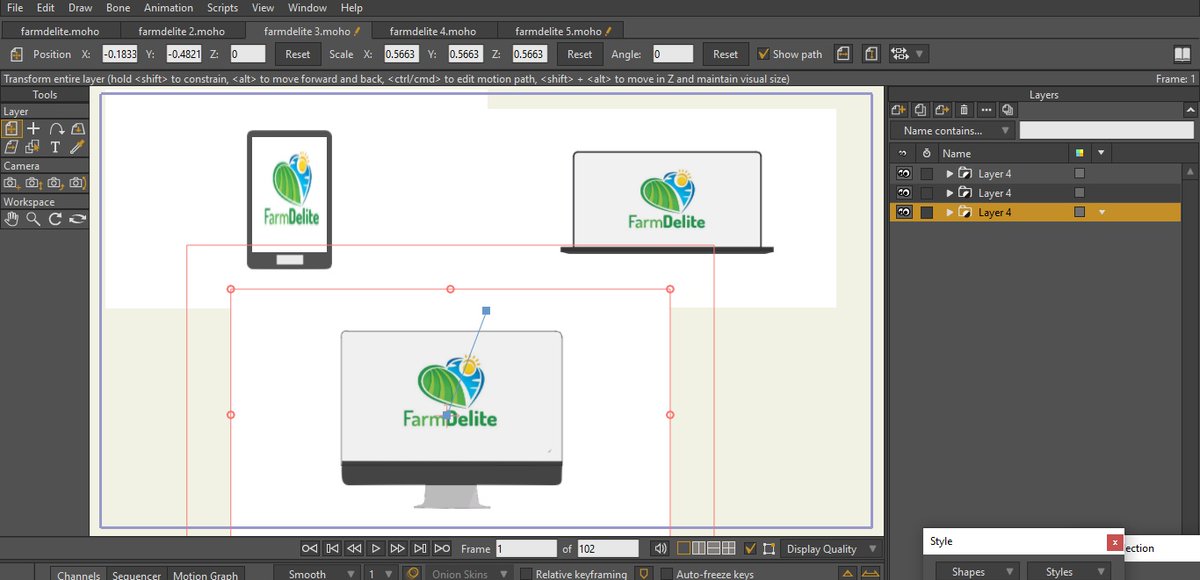Select the Pan/Tilt Camera tool

point(77,183)
